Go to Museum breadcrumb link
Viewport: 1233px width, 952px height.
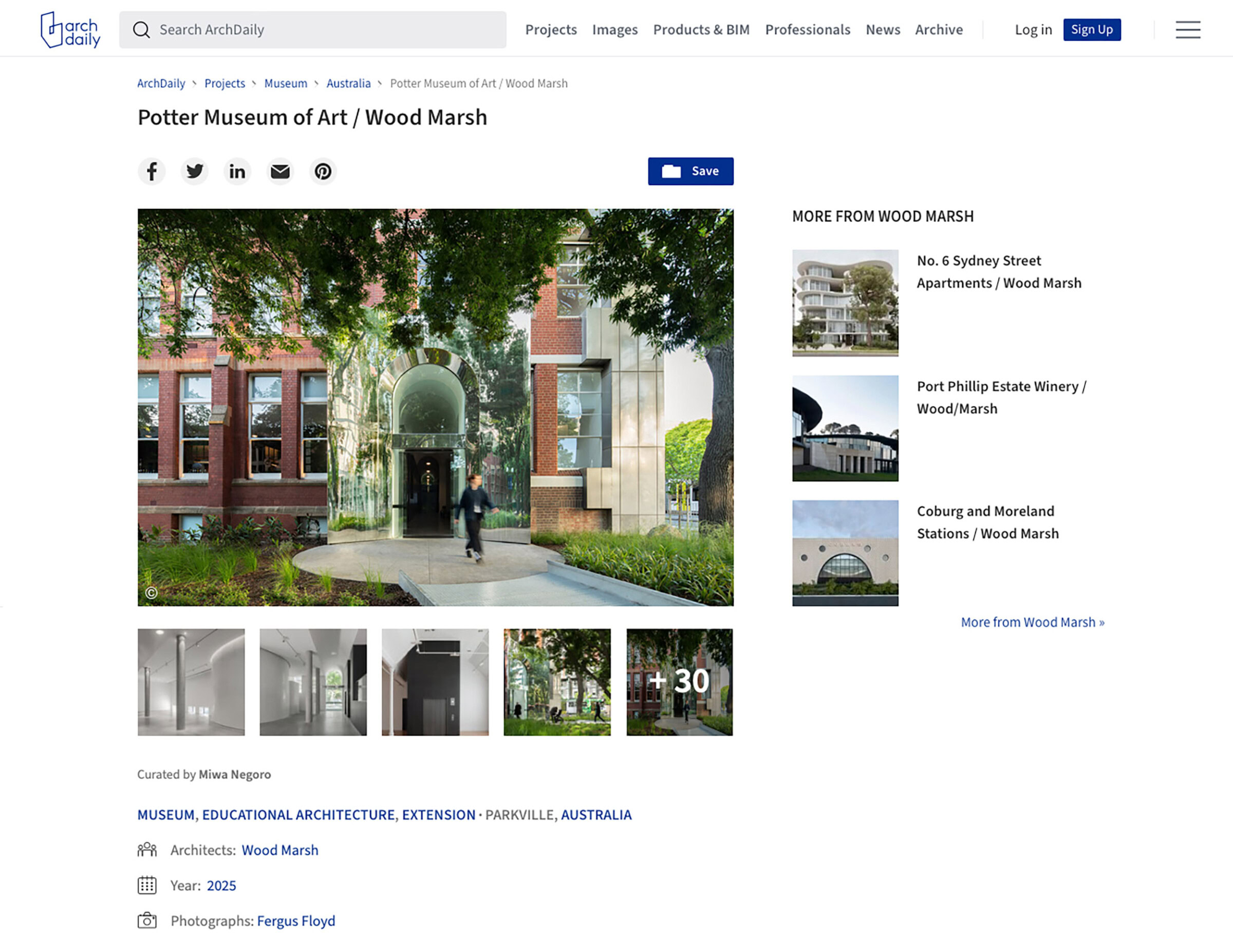(286, 84)
